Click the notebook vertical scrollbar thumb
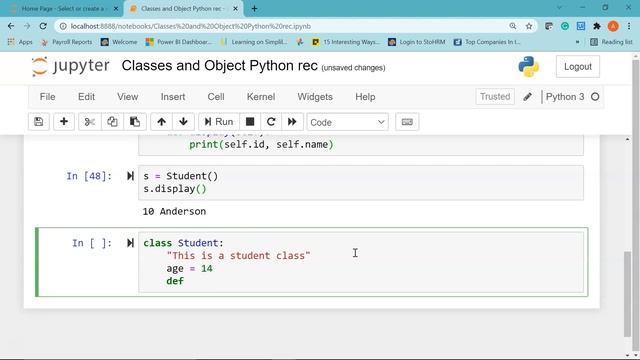The image size is (640, 360). click(627, 294)
